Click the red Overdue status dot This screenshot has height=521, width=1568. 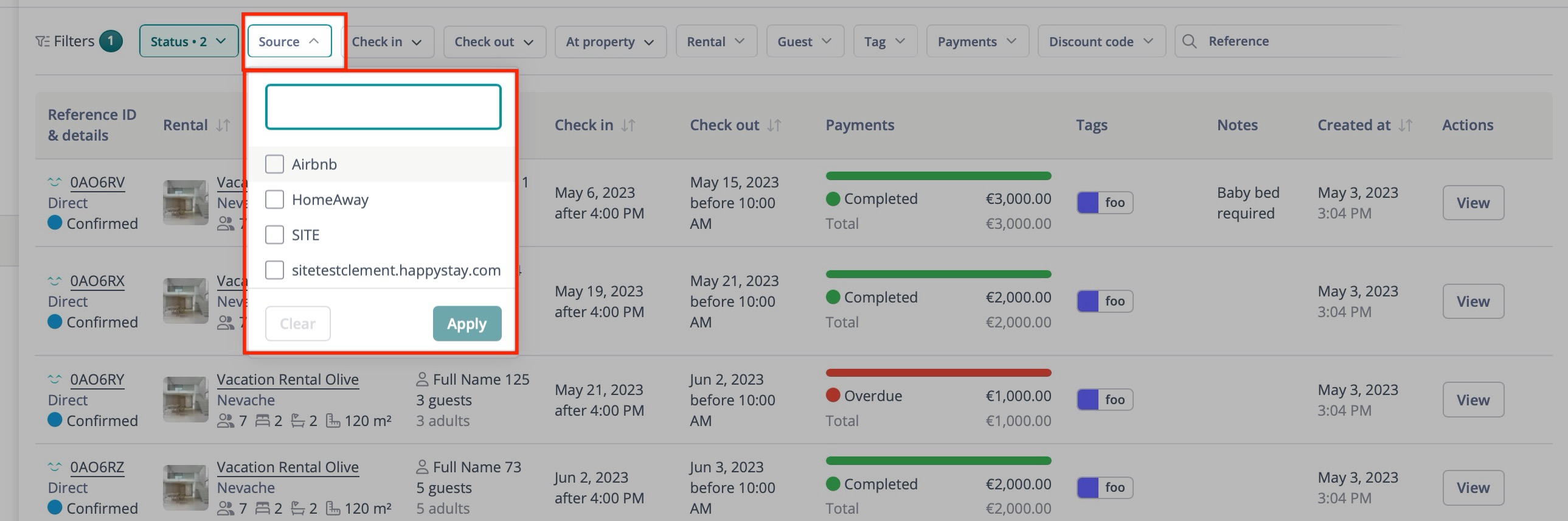pos(833,396)
